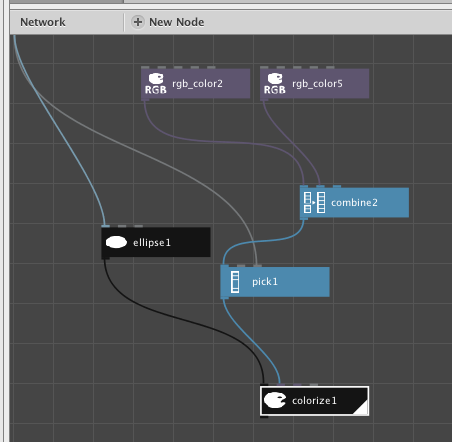Click the output port of rgb_color2
452x442 pixels.
coord(145,100)
